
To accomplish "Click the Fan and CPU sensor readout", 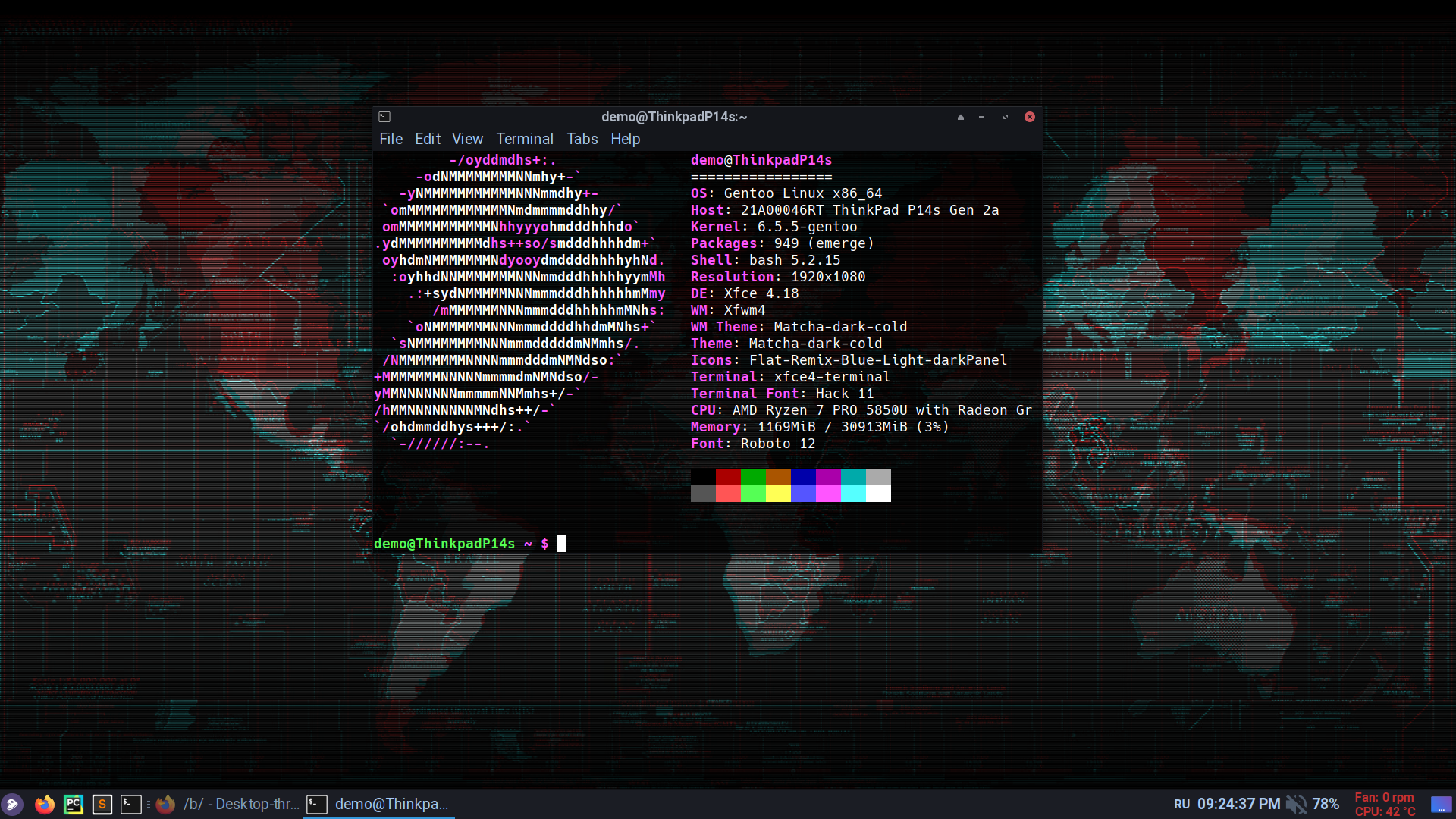I will (x=1385, y=804).
